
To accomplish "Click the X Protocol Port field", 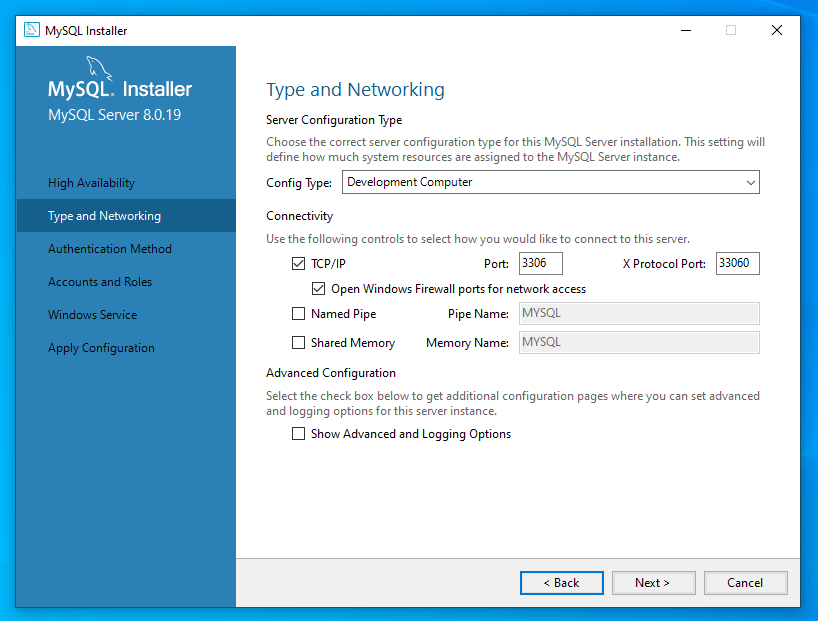I will 737,264.
